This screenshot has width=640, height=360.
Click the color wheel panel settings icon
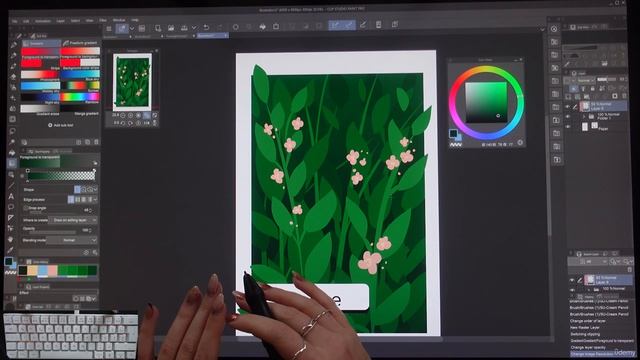tap(520, 142)
